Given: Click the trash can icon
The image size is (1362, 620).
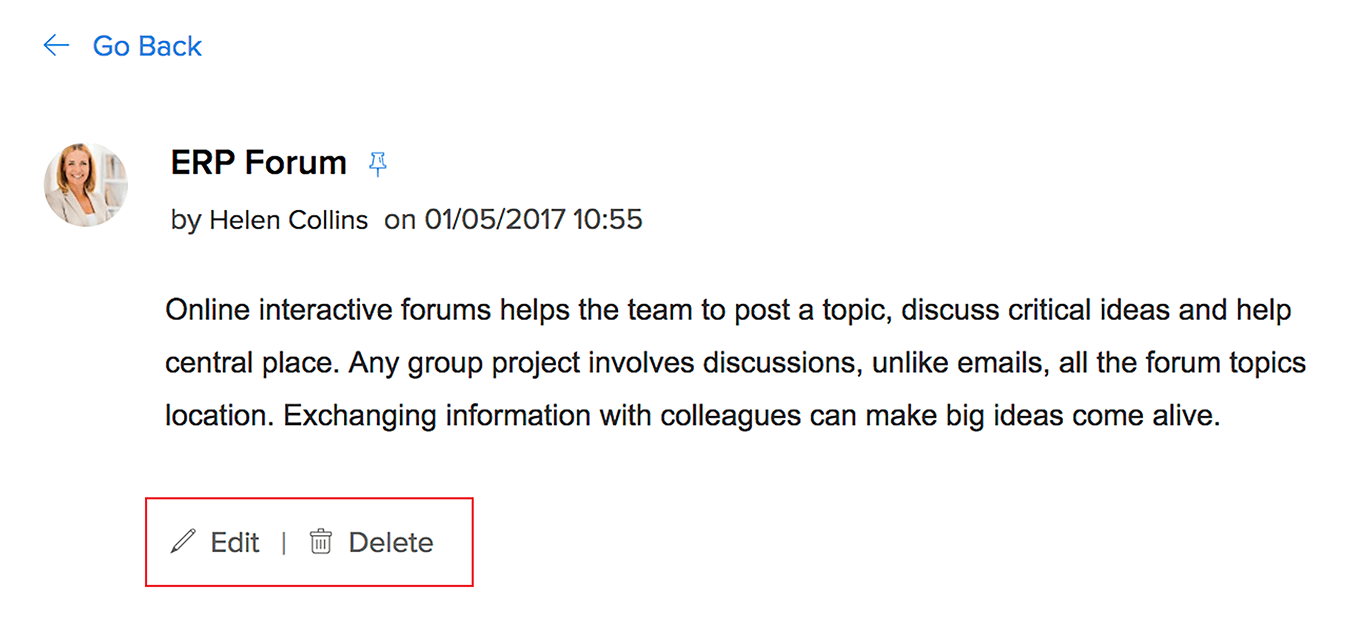Looking at the screenshot, I should click(320, 542).
